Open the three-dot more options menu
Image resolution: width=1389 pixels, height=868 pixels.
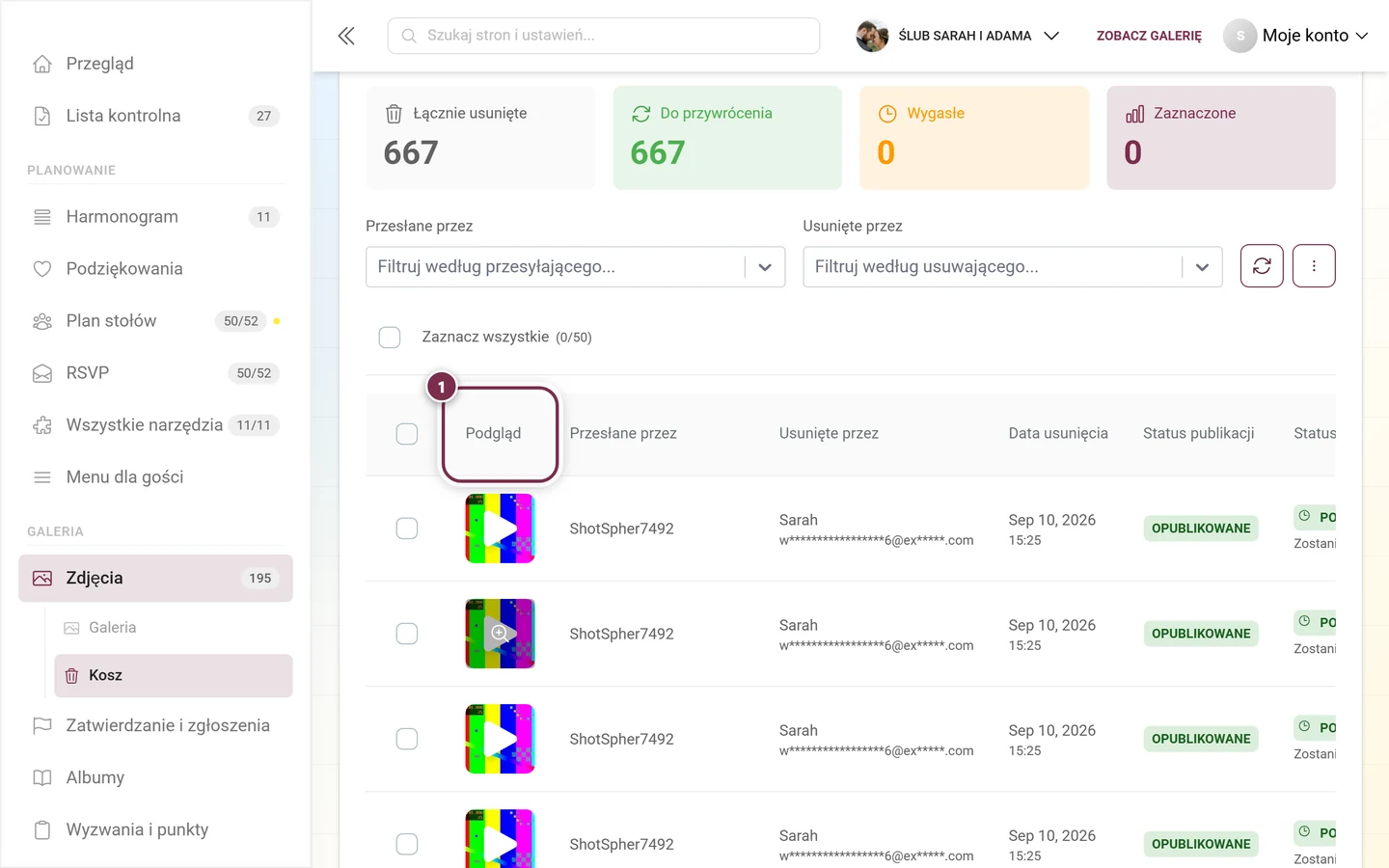(x=1314, y=266)
